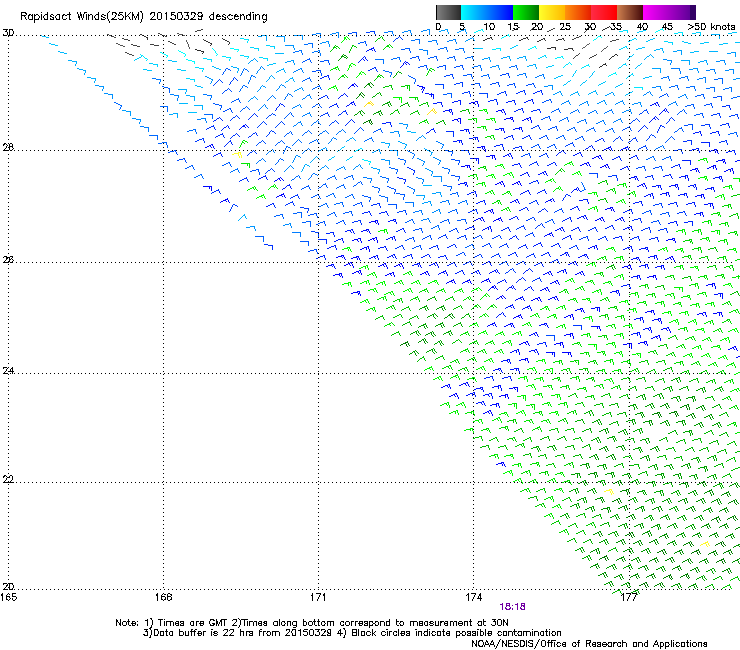Click the '177' longitude axis label

[629, 597]
